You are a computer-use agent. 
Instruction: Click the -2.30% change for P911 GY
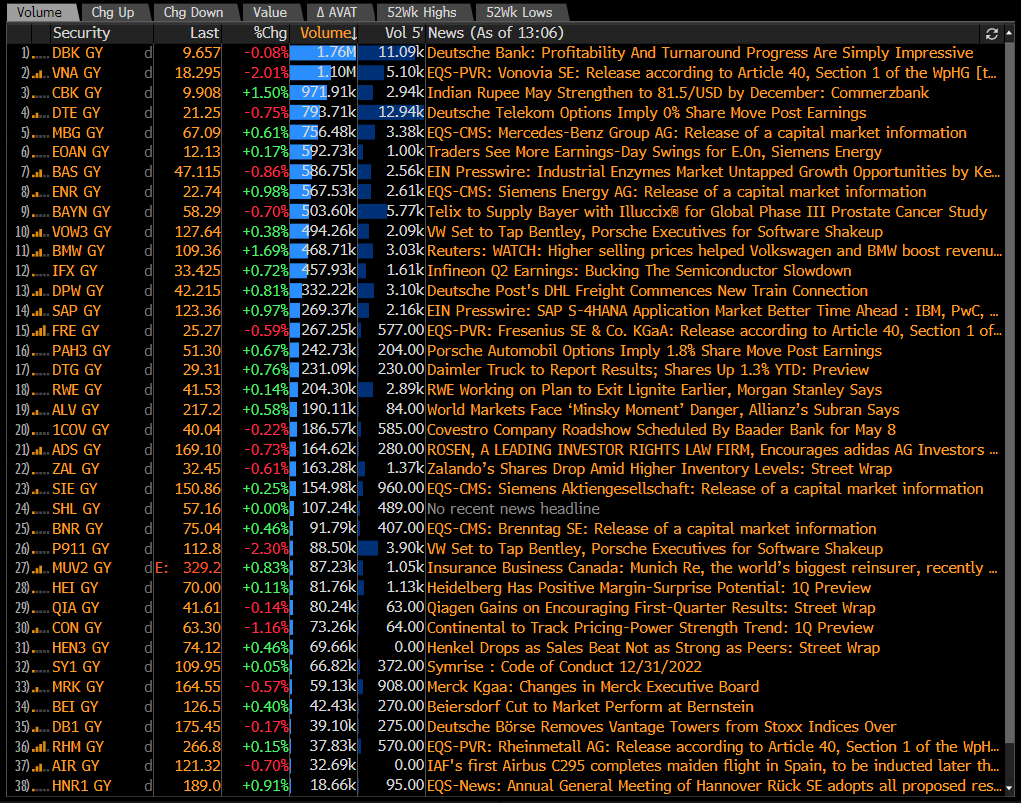266,549
